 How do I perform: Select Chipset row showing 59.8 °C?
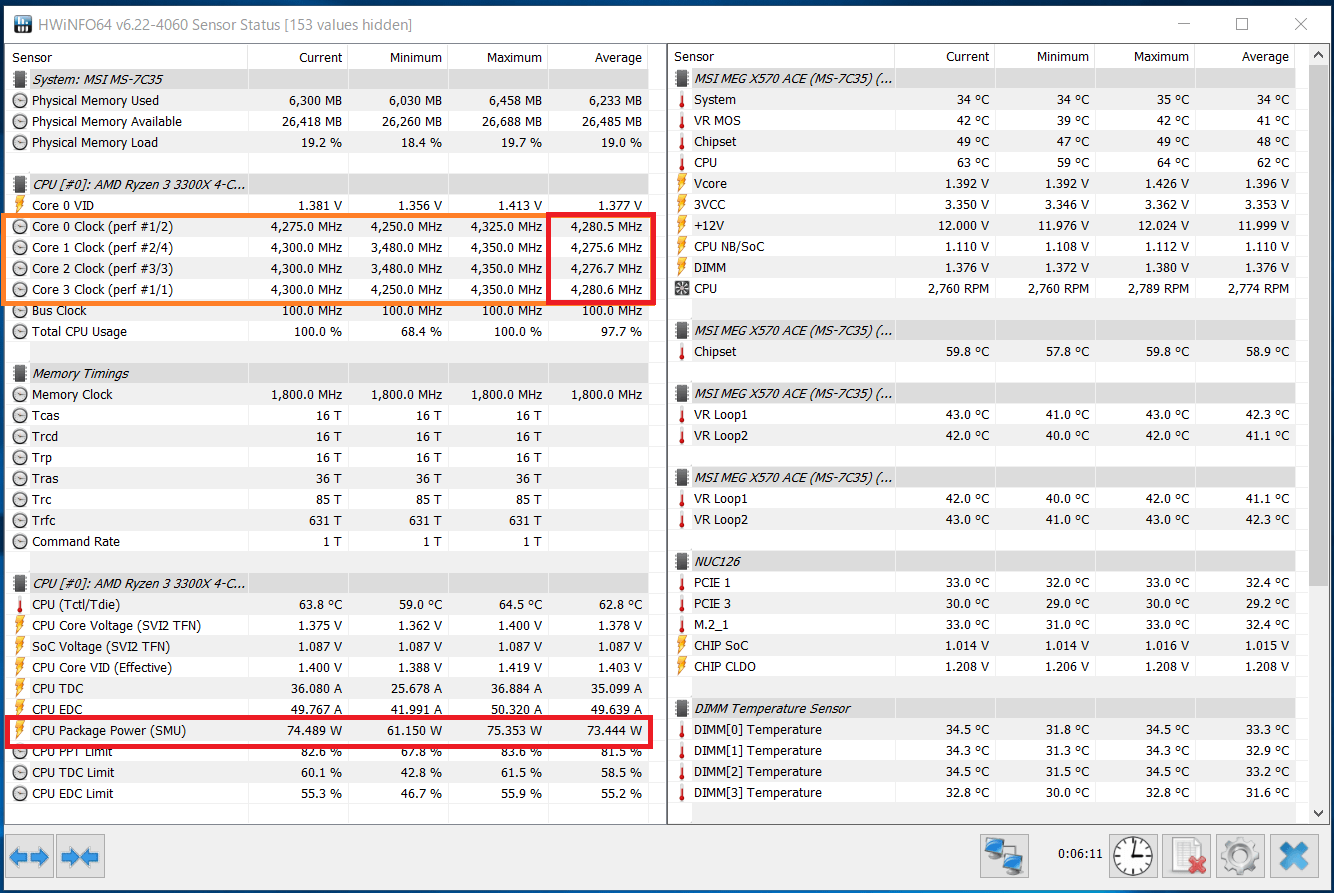[982, 351]
